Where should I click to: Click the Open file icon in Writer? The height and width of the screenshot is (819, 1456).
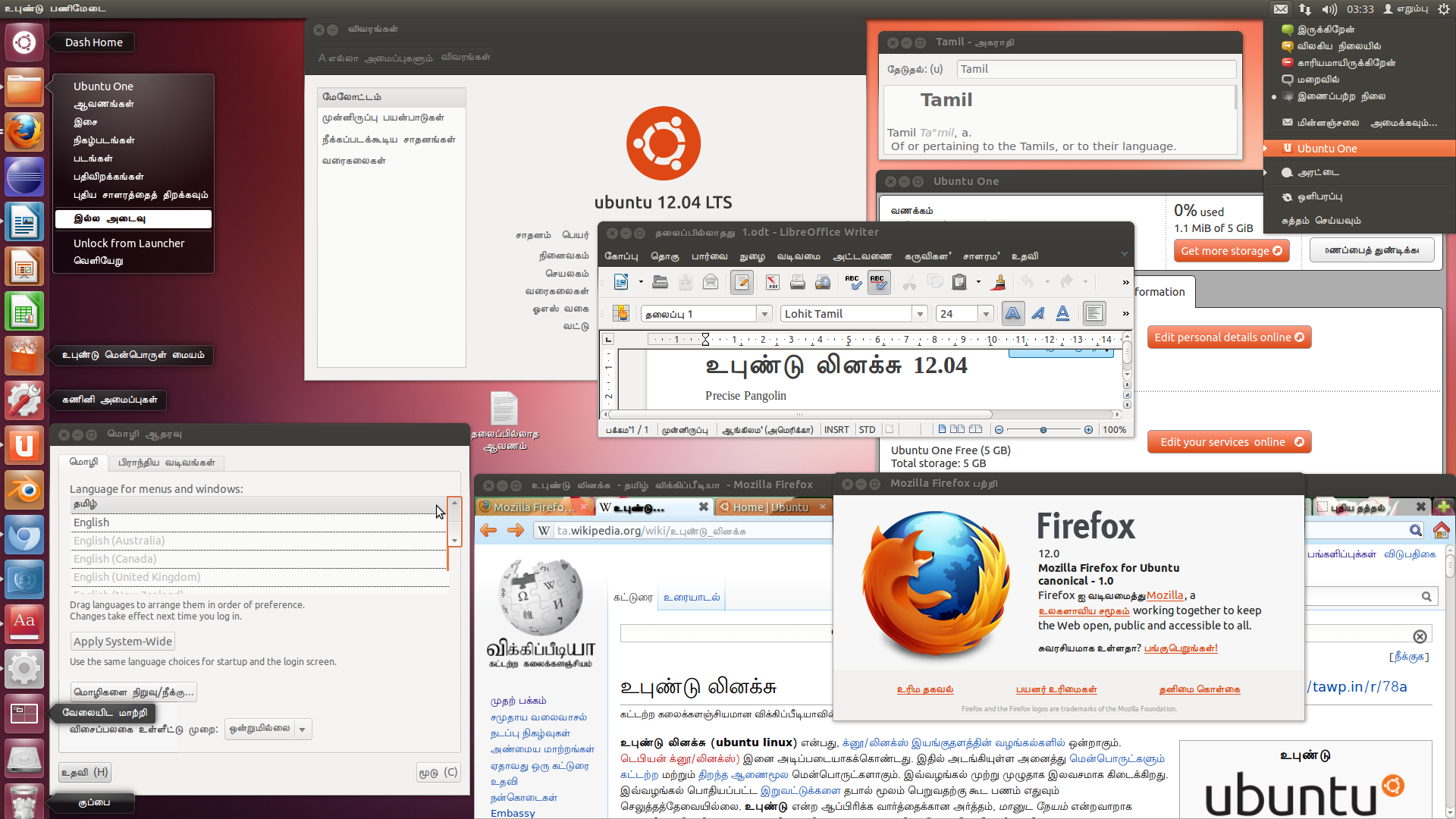660,282
